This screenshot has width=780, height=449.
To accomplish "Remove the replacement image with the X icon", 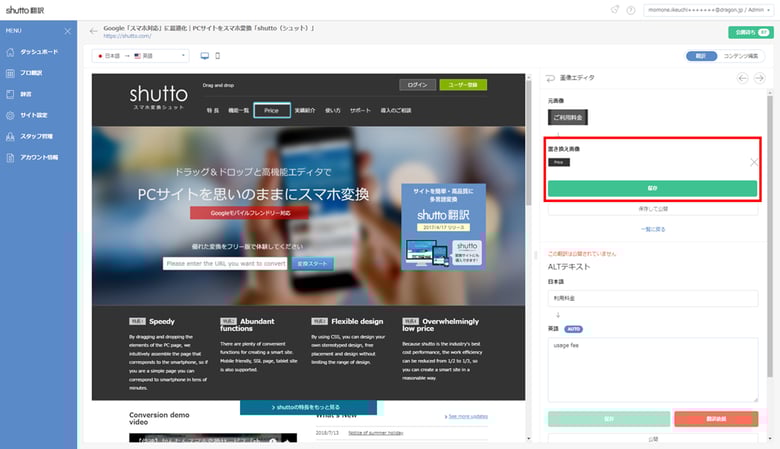I will [x=754, y=162].
